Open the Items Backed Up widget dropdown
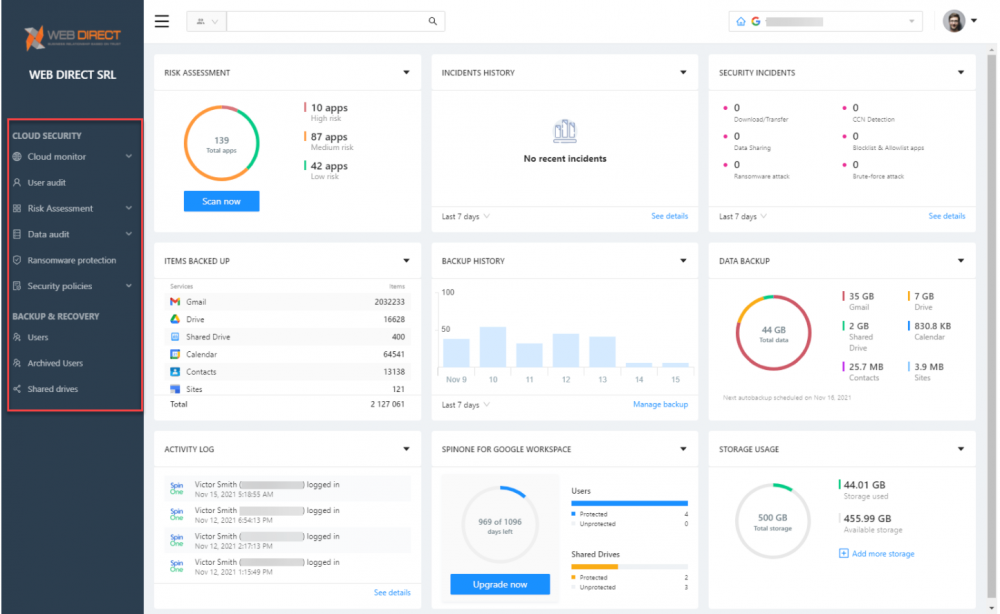The height and width of the screenshot is (614, 1000). pos(406,260)
